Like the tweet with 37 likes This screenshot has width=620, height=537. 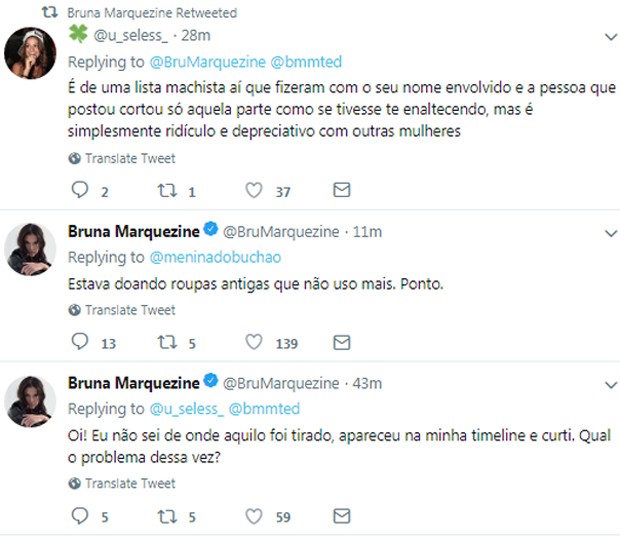[x=254, y=191]
